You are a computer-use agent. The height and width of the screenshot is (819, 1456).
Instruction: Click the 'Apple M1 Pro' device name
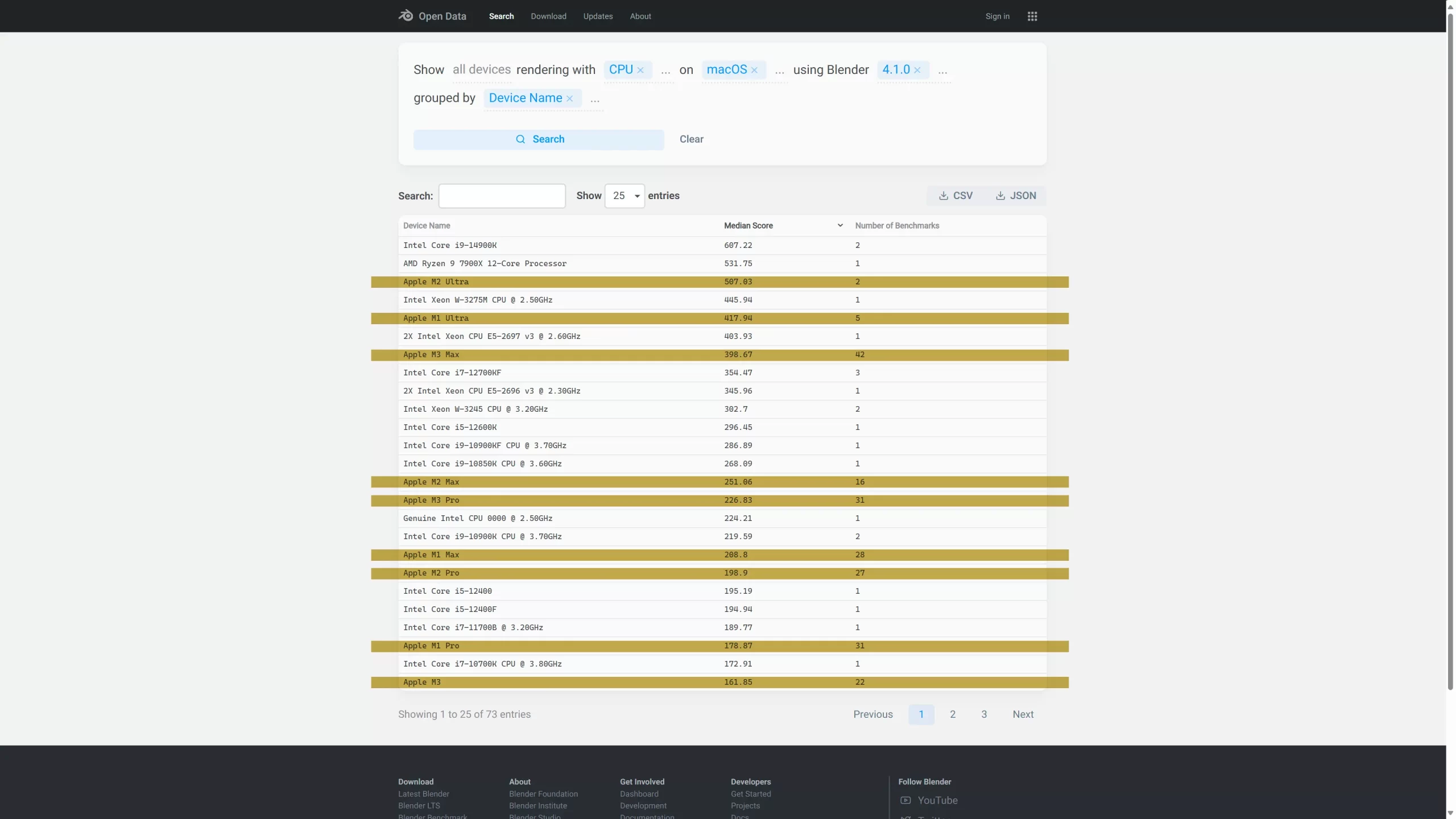[x=431, y=646]
